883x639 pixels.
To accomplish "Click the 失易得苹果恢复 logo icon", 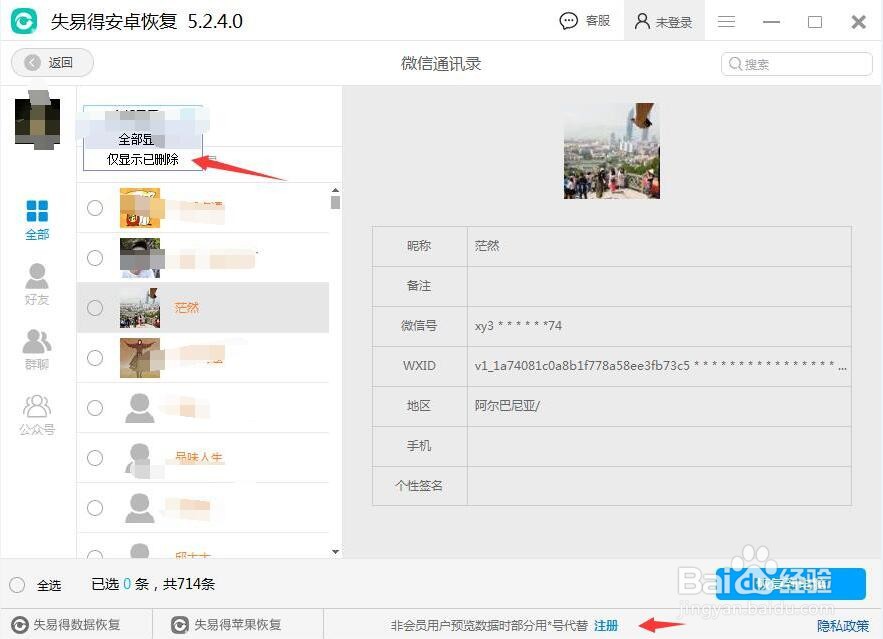I will [180, 625].
